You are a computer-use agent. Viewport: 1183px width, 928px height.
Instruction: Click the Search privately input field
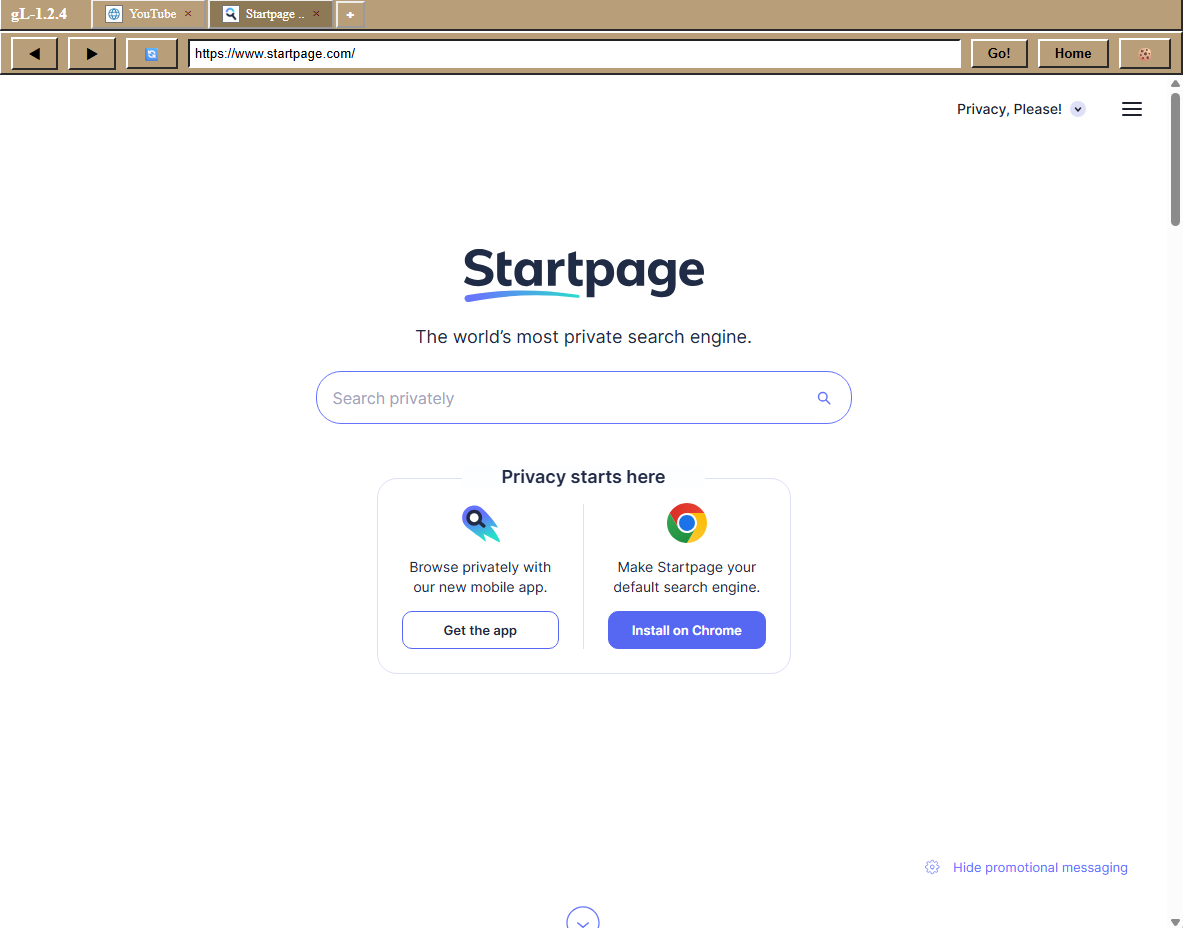[583, 398]
